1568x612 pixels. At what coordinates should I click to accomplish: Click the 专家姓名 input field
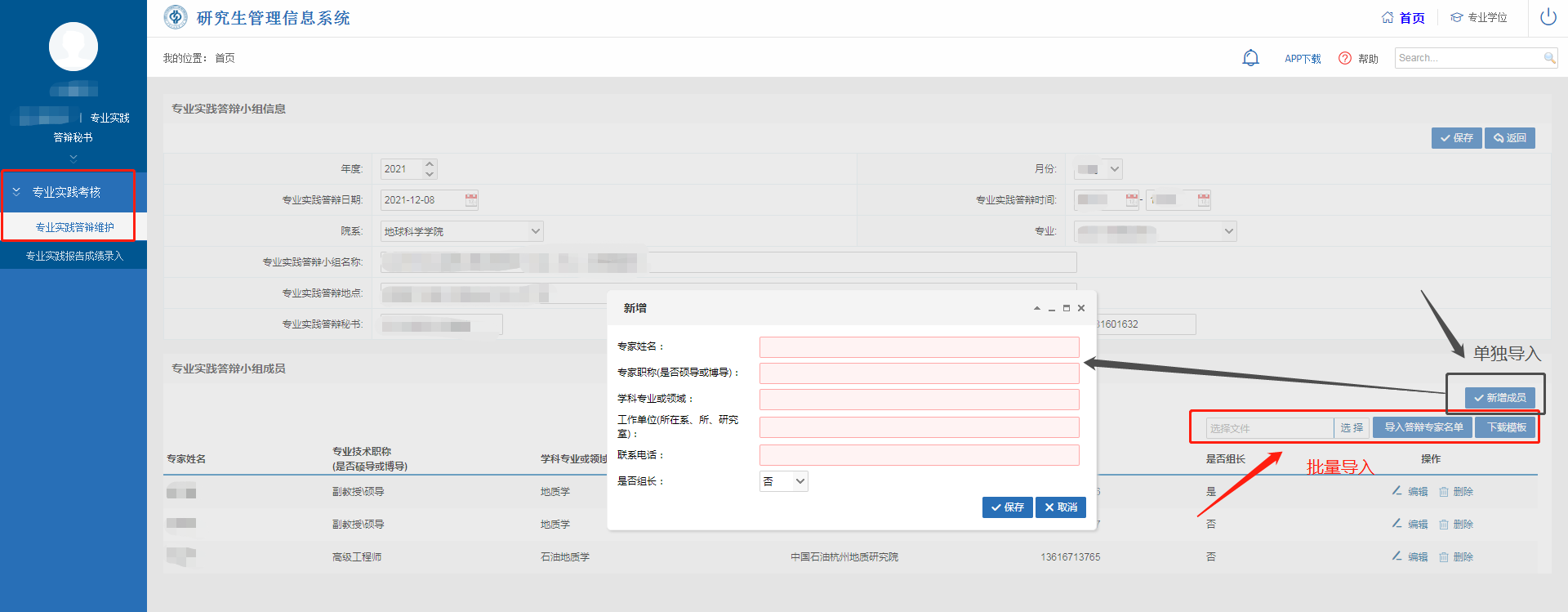click(x=919, y=347)
